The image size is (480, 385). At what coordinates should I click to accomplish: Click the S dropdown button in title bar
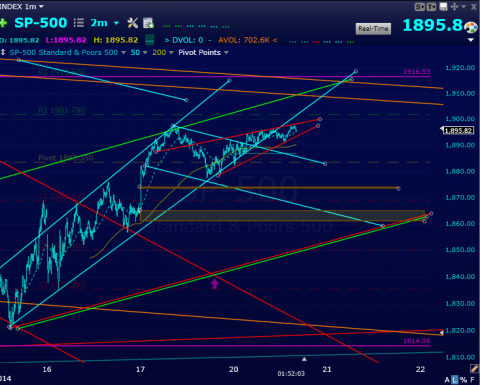[x=420, y=6]
